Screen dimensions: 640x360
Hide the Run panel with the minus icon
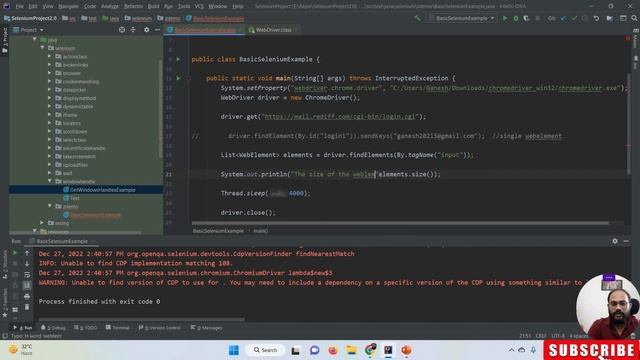tap(626, 241)
